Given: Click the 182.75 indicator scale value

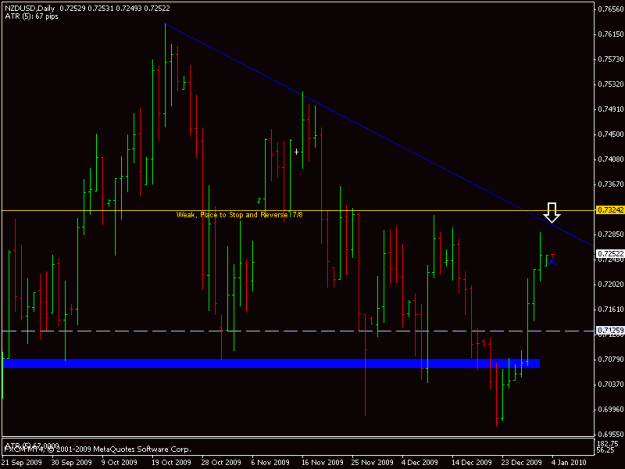Looking at the screenshot, I should click(x=607, y=443).
